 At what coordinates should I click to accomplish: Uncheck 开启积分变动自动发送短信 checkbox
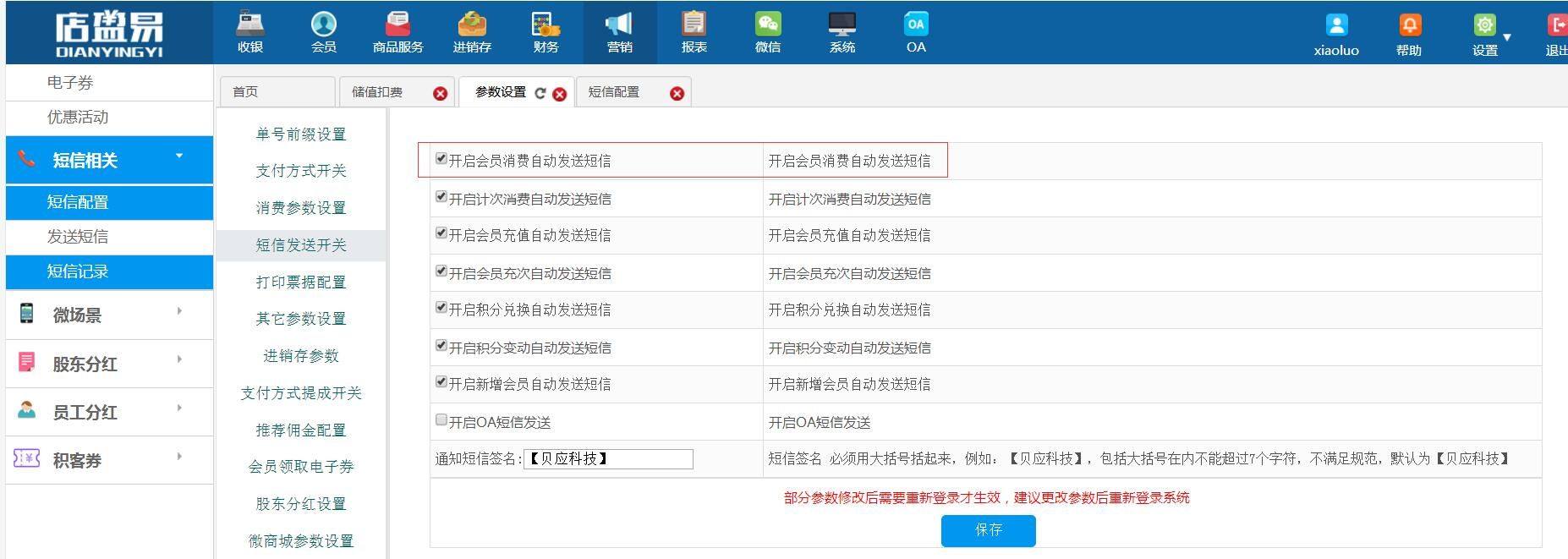coord(441,345)
